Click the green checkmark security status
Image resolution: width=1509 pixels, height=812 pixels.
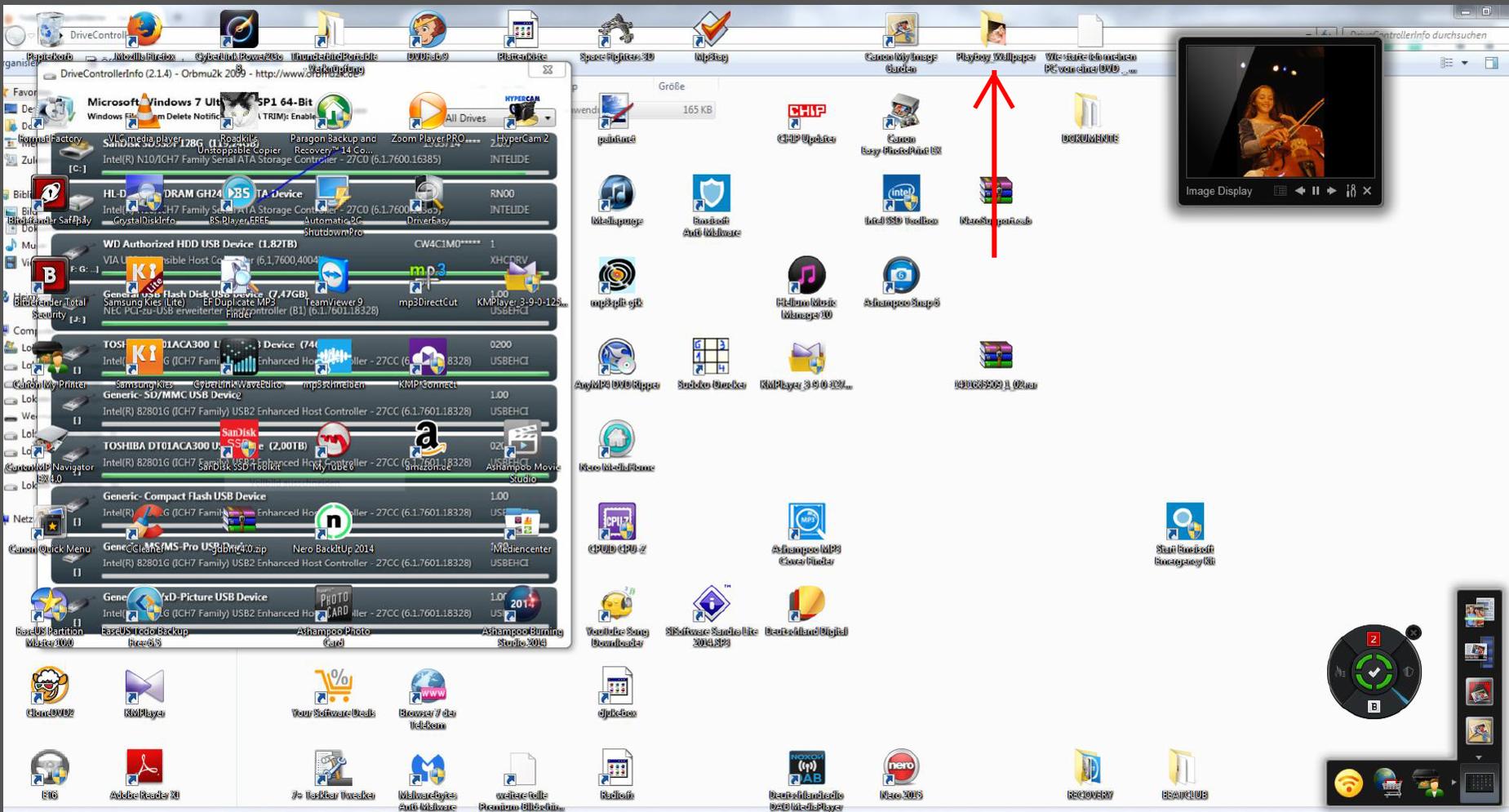click(1374, 672)
